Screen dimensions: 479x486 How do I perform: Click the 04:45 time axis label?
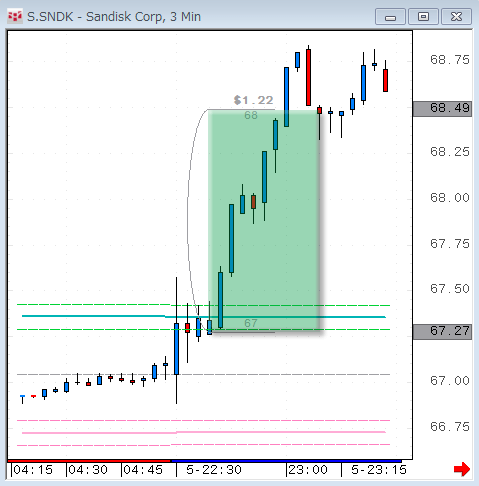(143, 470)
